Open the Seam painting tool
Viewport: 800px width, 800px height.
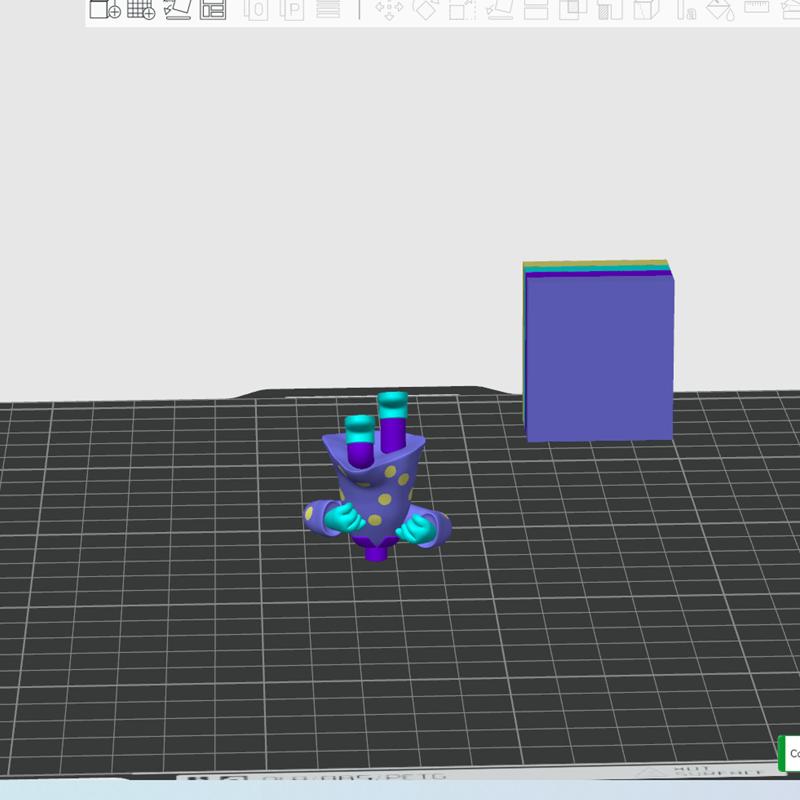pos(646,9)
